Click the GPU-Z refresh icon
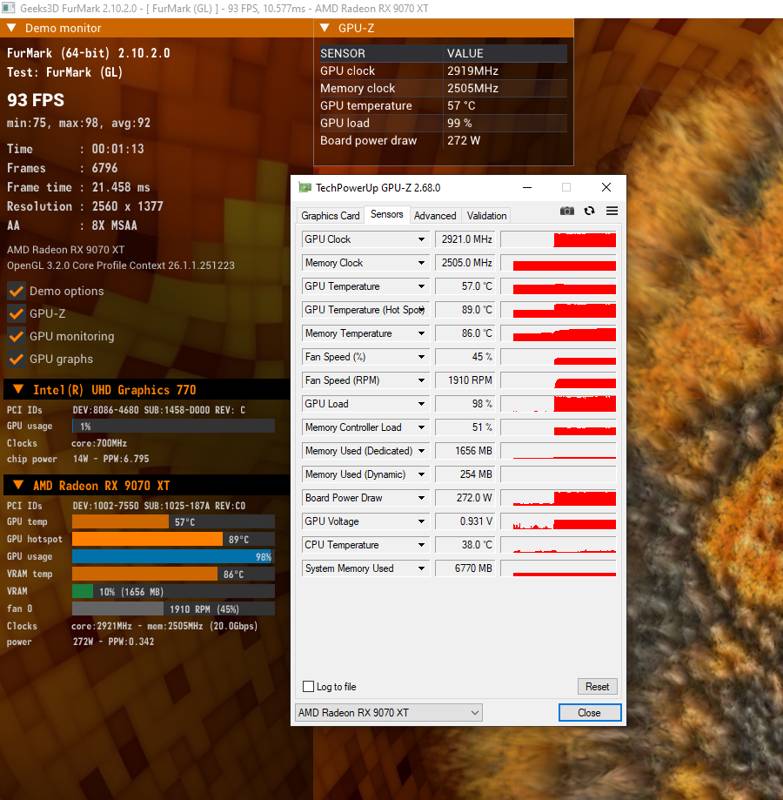 [x=589, y=211]
